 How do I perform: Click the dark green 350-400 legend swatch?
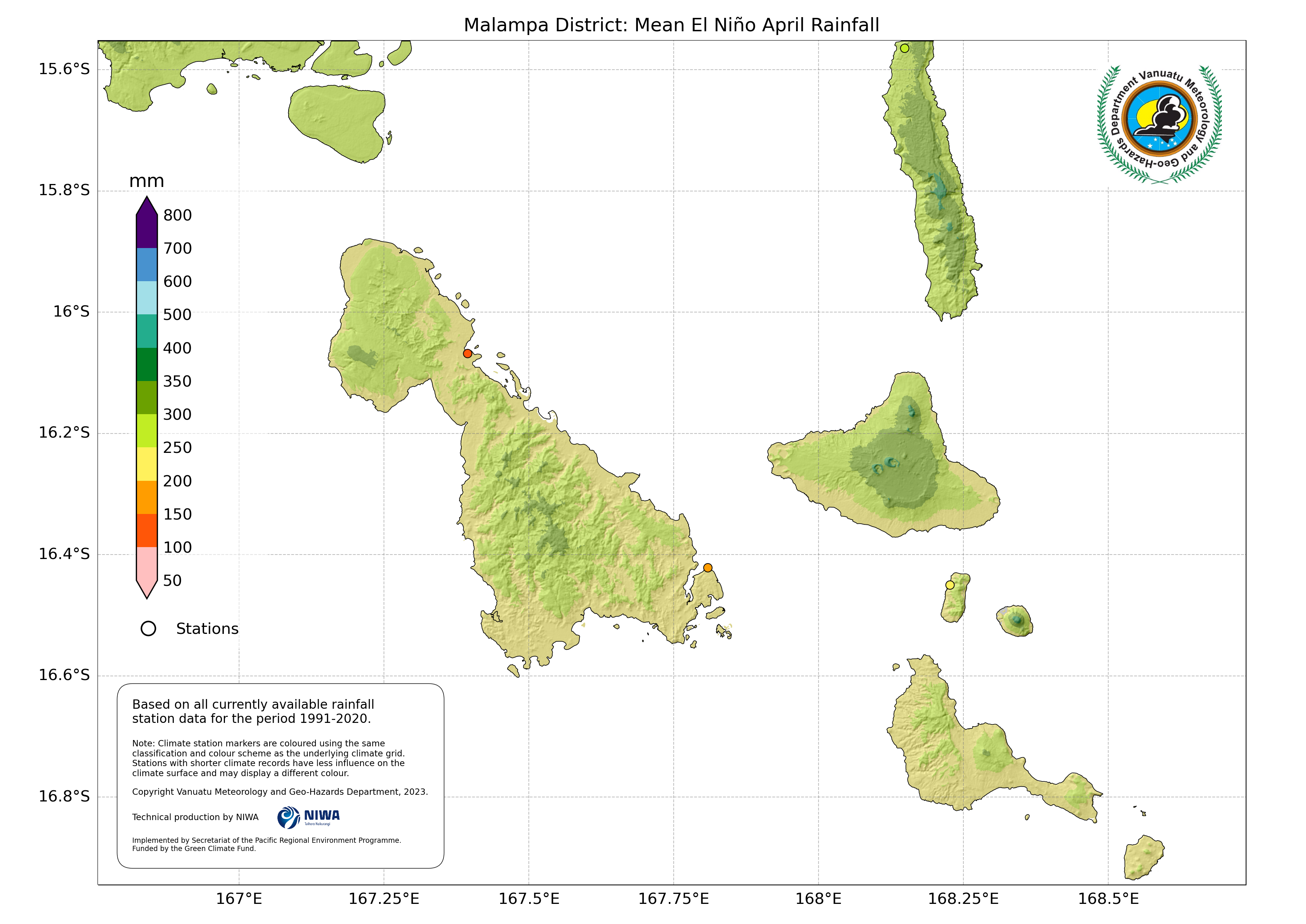pyautogui.click(x=147, y=364)
